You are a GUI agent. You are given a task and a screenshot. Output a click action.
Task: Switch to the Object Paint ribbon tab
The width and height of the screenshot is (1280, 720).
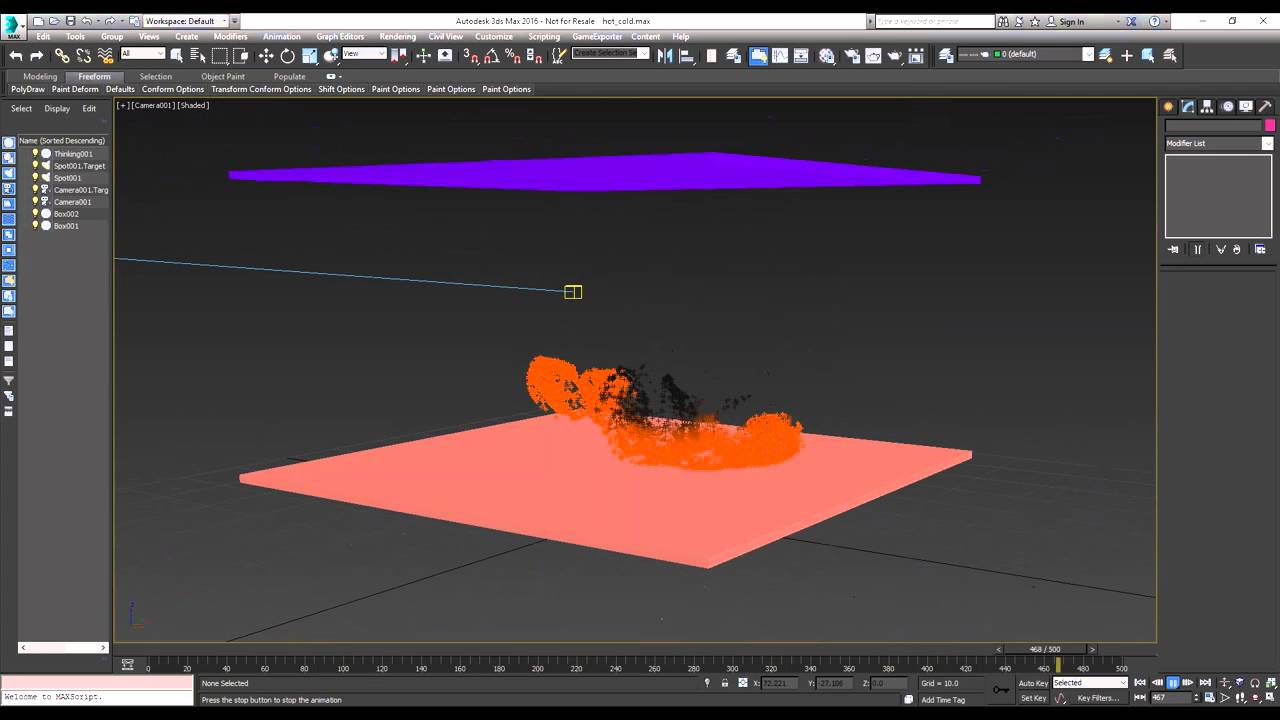pos(222,76)
